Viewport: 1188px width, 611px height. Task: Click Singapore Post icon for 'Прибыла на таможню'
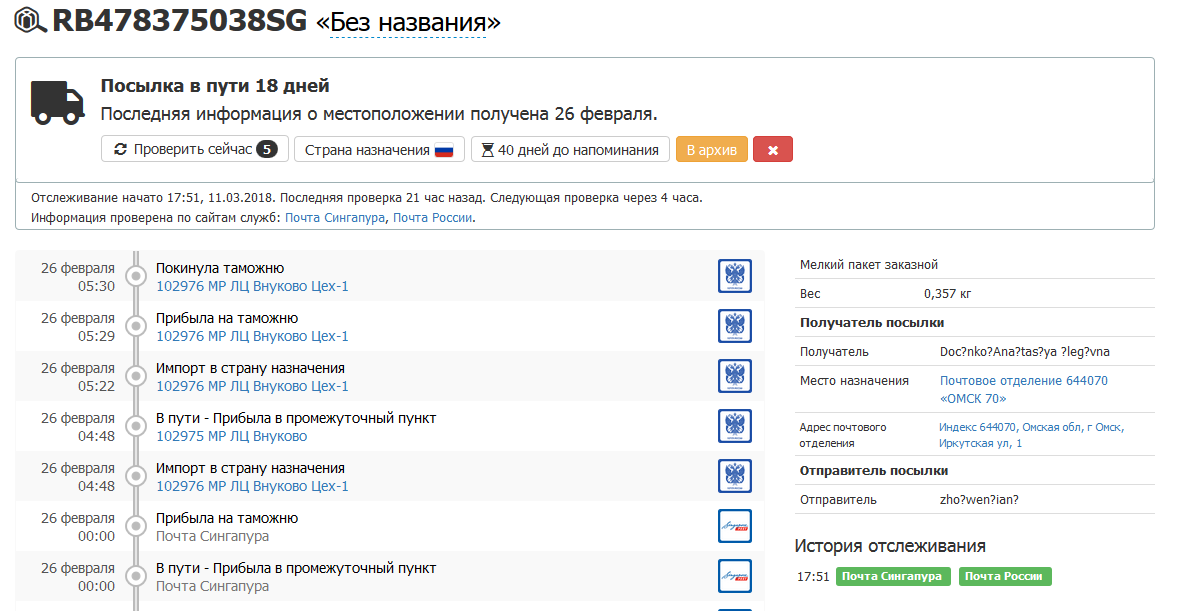click(x=735, y=526)
